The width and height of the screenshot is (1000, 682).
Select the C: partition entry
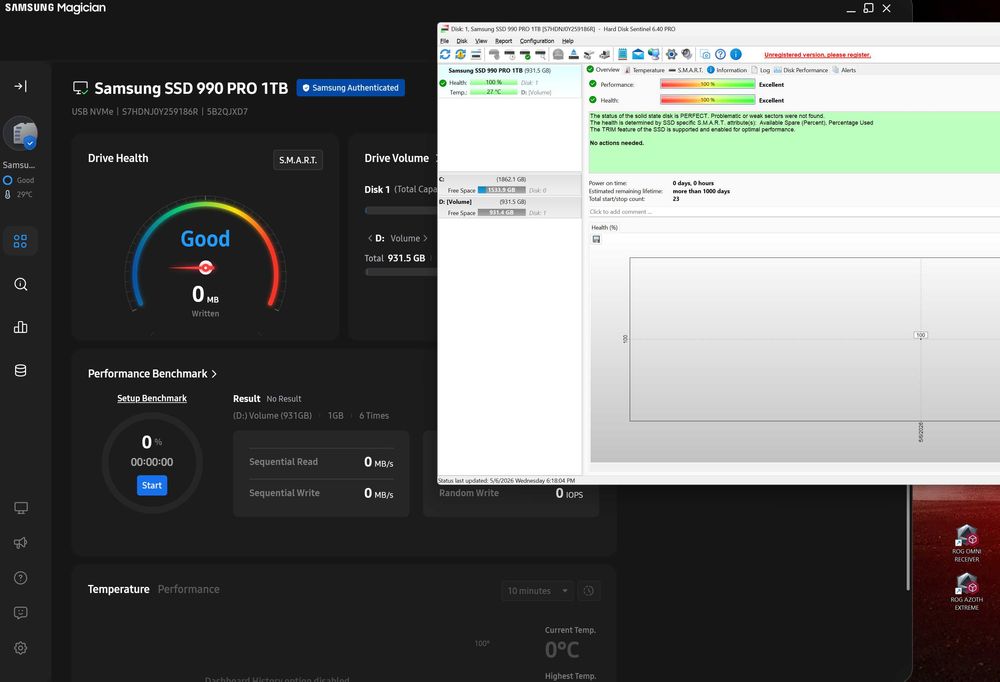point(510,185)
